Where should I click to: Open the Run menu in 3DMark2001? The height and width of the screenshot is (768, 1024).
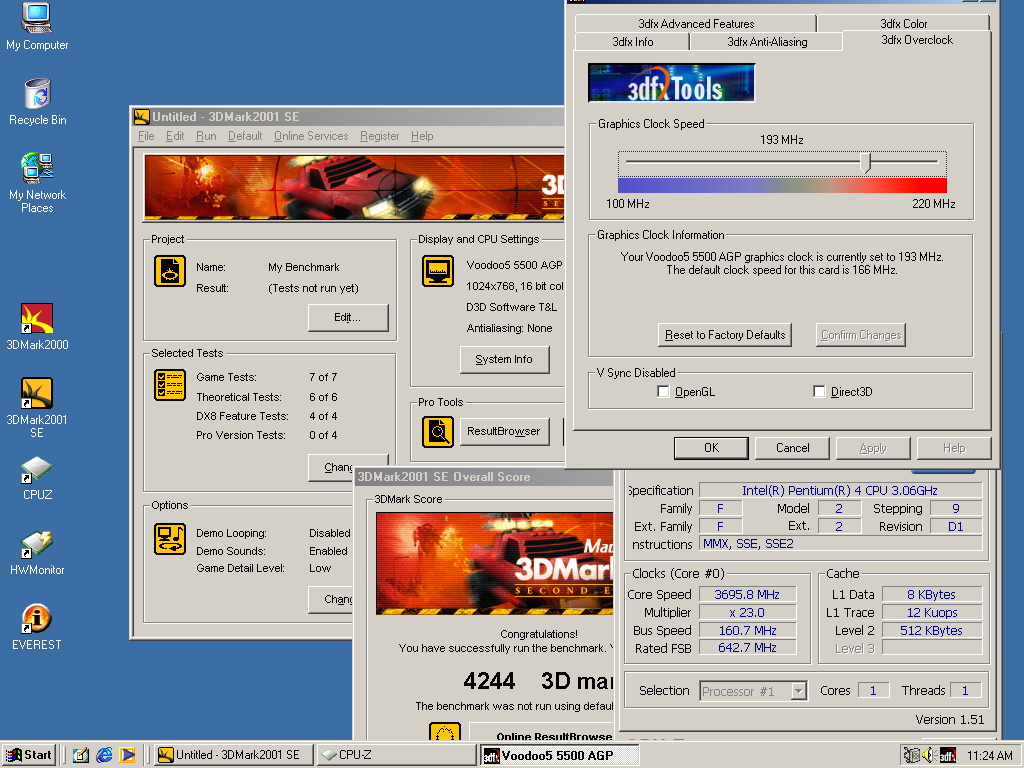[x=206, y=136]
